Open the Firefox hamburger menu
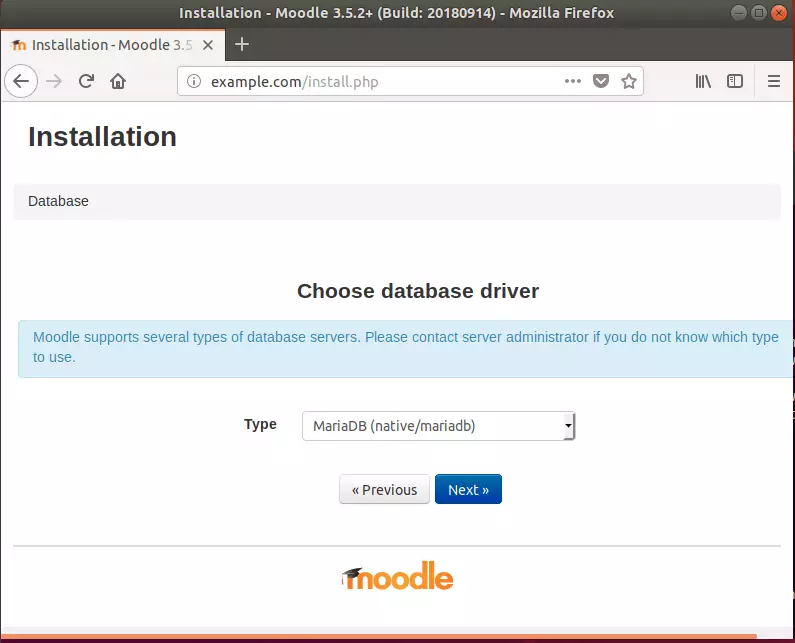The height and width of the screenshot is (643, 795). [x=774, y=81]
